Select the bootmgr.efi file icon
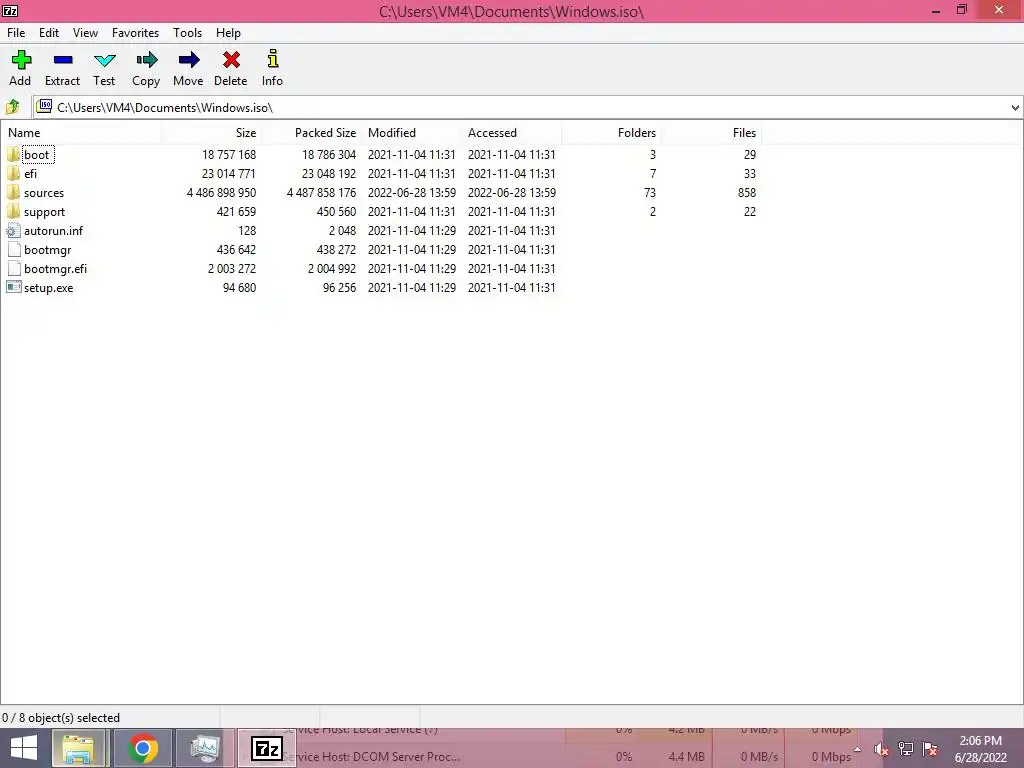This screenshot has height=768, width=1024. [x=14, y=268]
